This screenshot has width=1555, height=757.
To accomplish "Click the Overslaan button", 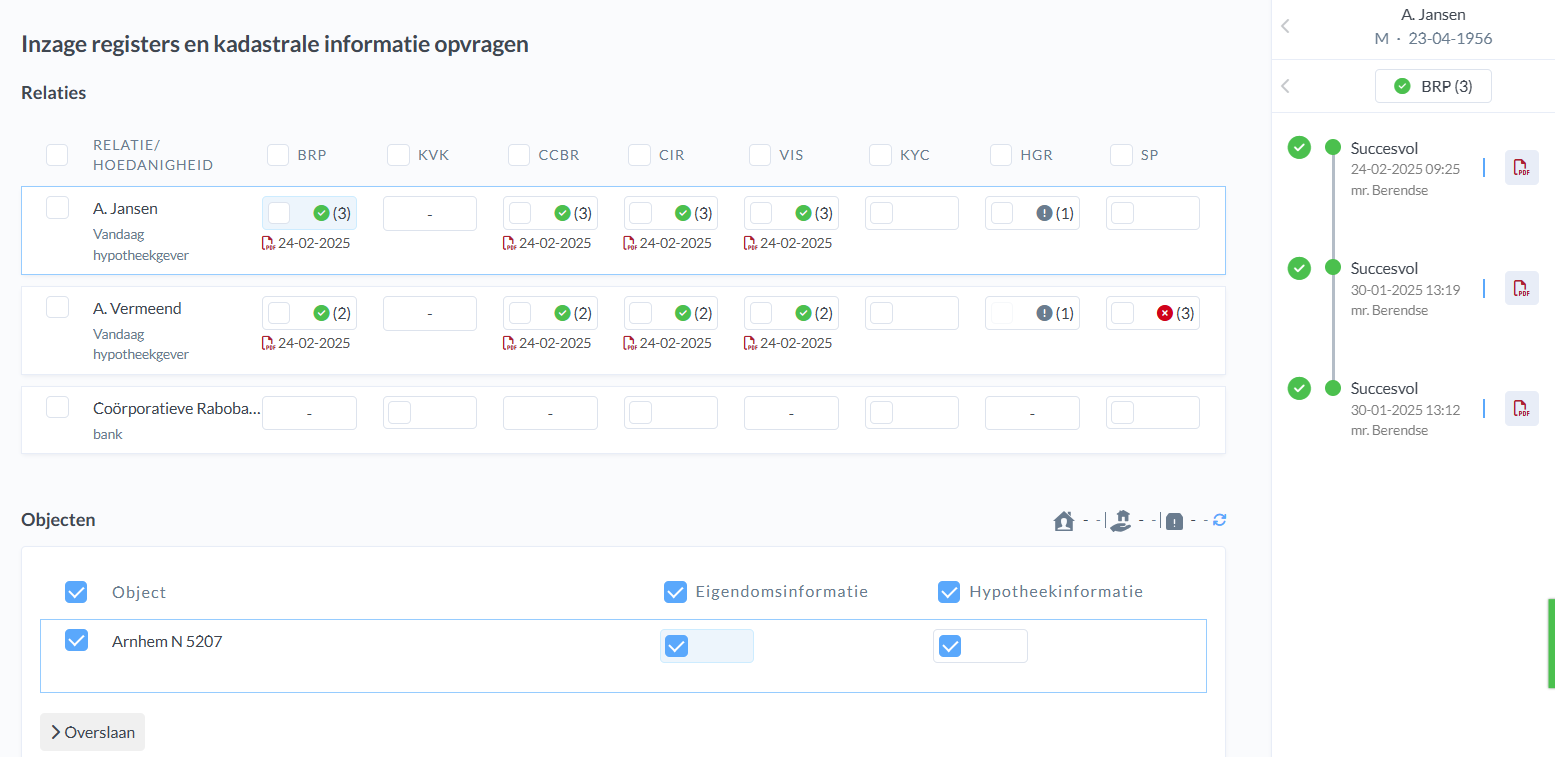I will click(93, 732).
